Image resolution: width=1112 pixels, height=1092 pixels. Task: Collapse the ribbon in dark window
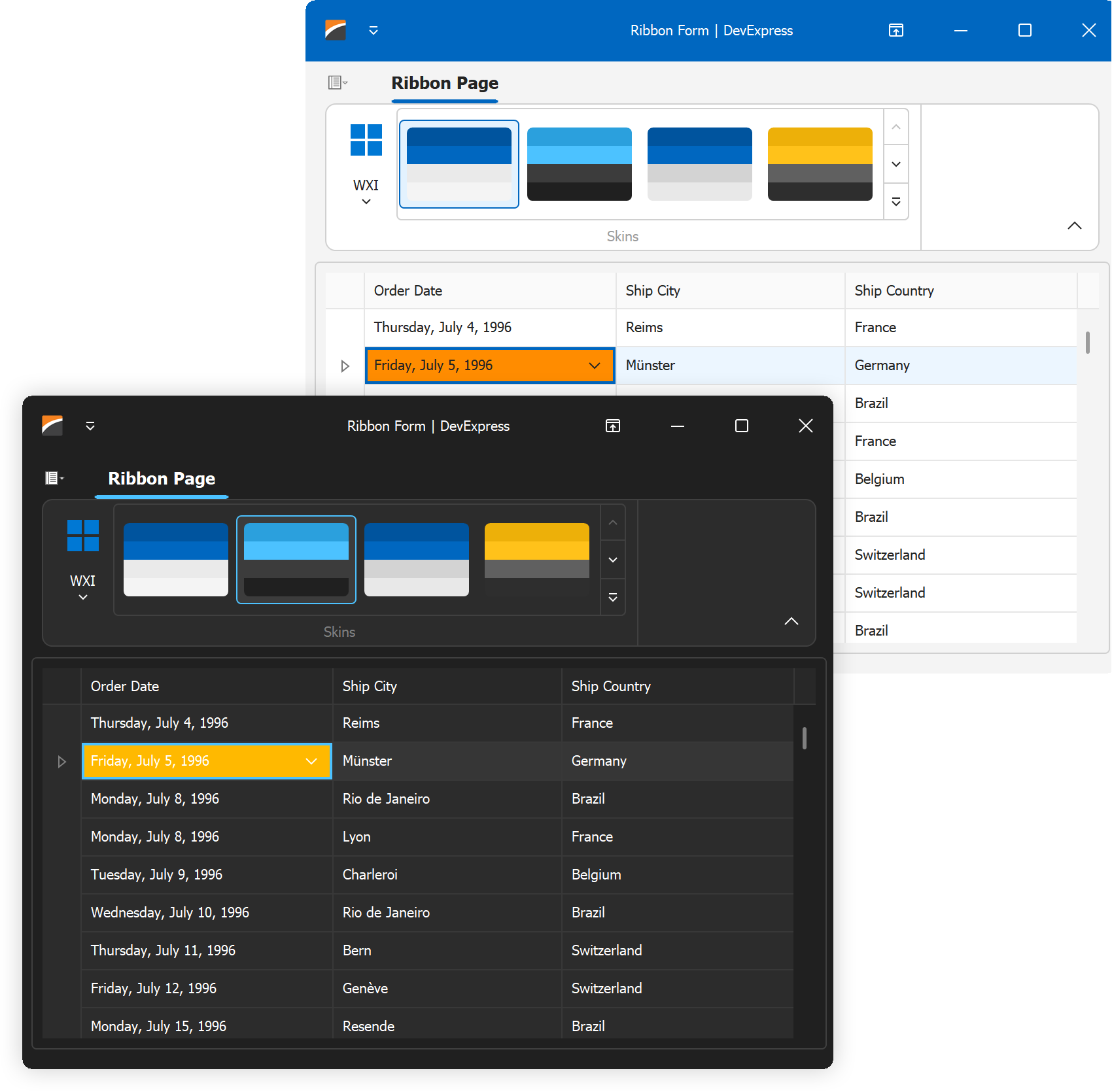[x=791, y=621]
